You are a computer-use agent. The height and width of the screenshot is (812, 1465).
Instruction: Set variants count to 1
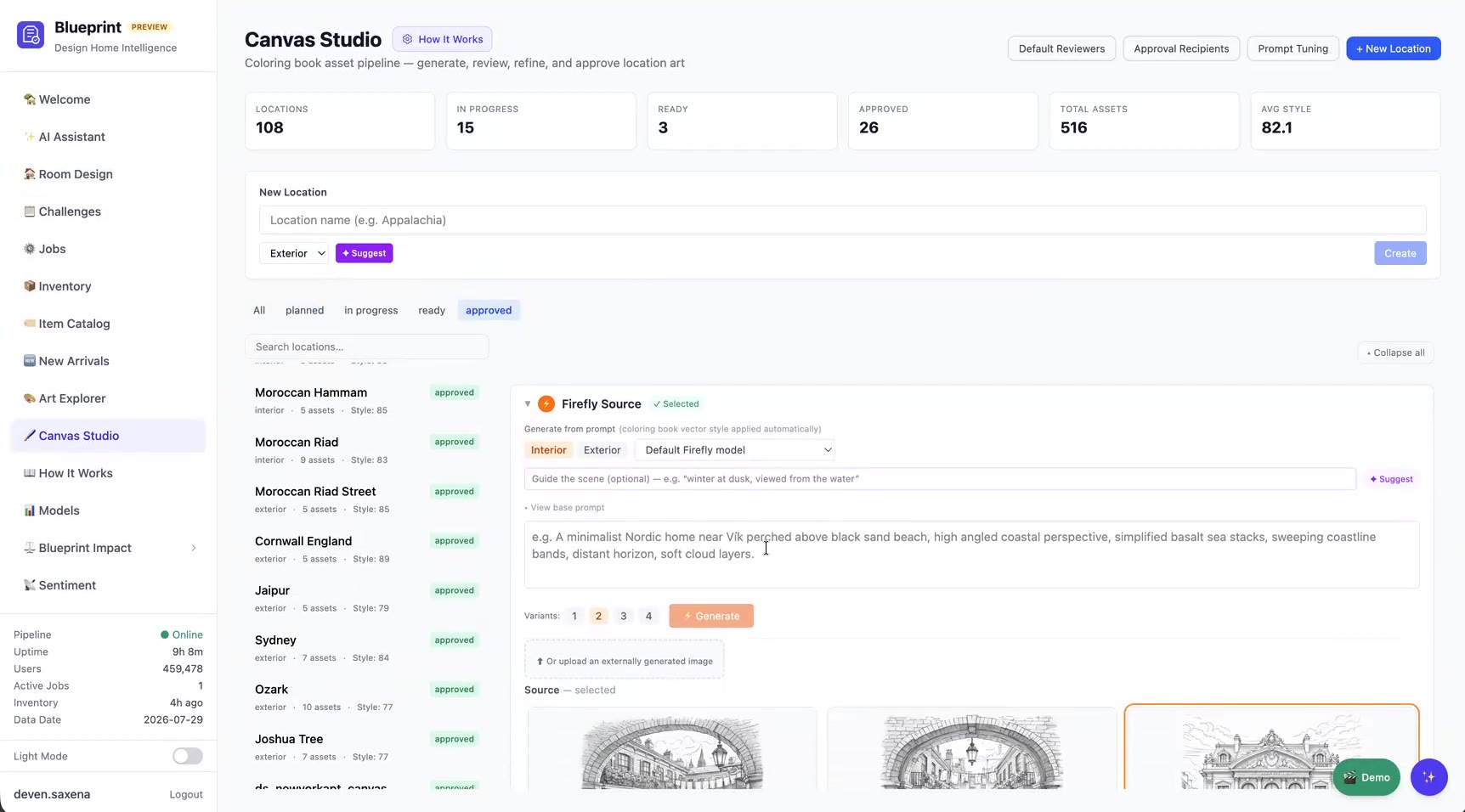coord(574,616)
